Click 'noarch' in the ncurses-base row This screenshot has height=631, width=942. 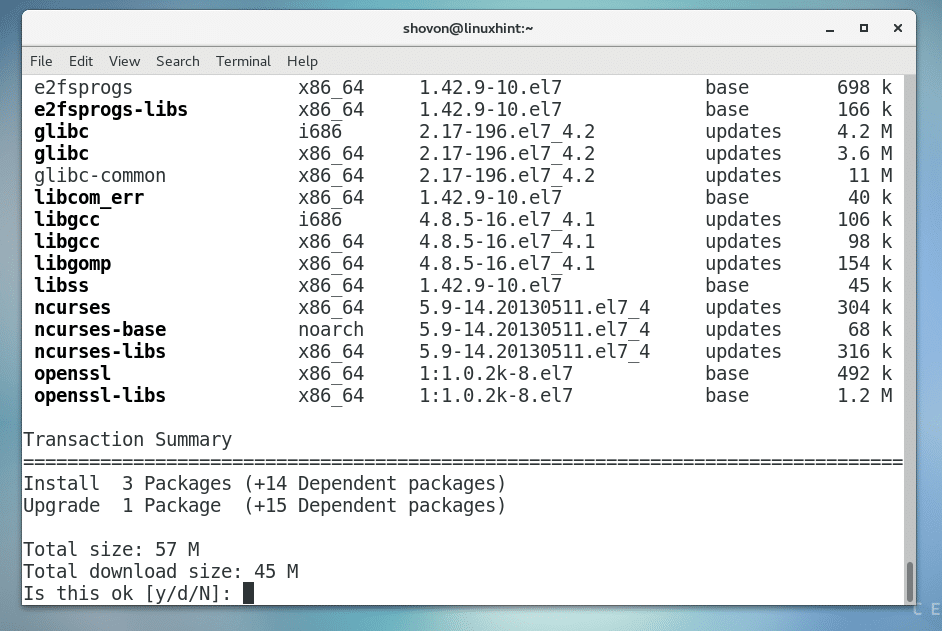(x=331, y=330)
